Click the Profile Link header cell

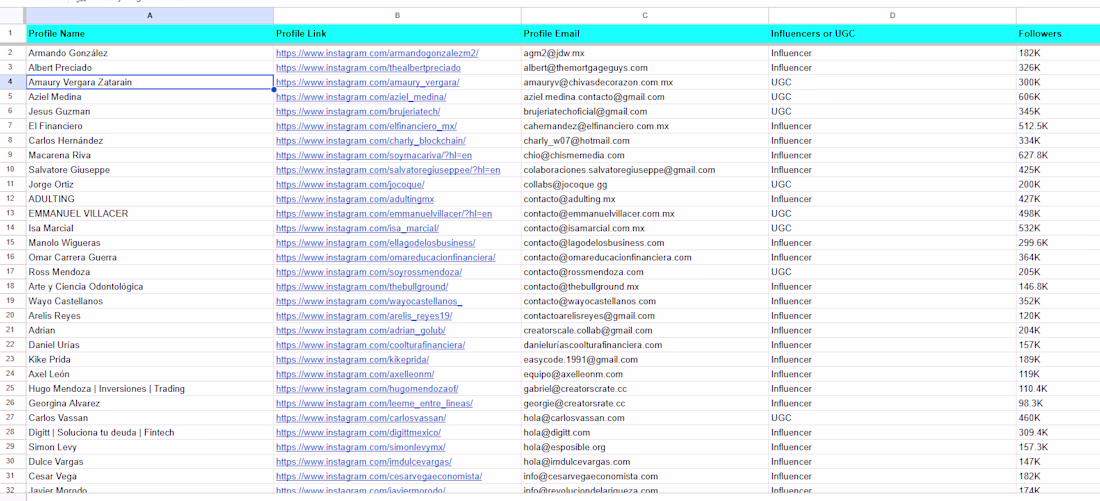(x=397, y=33)
